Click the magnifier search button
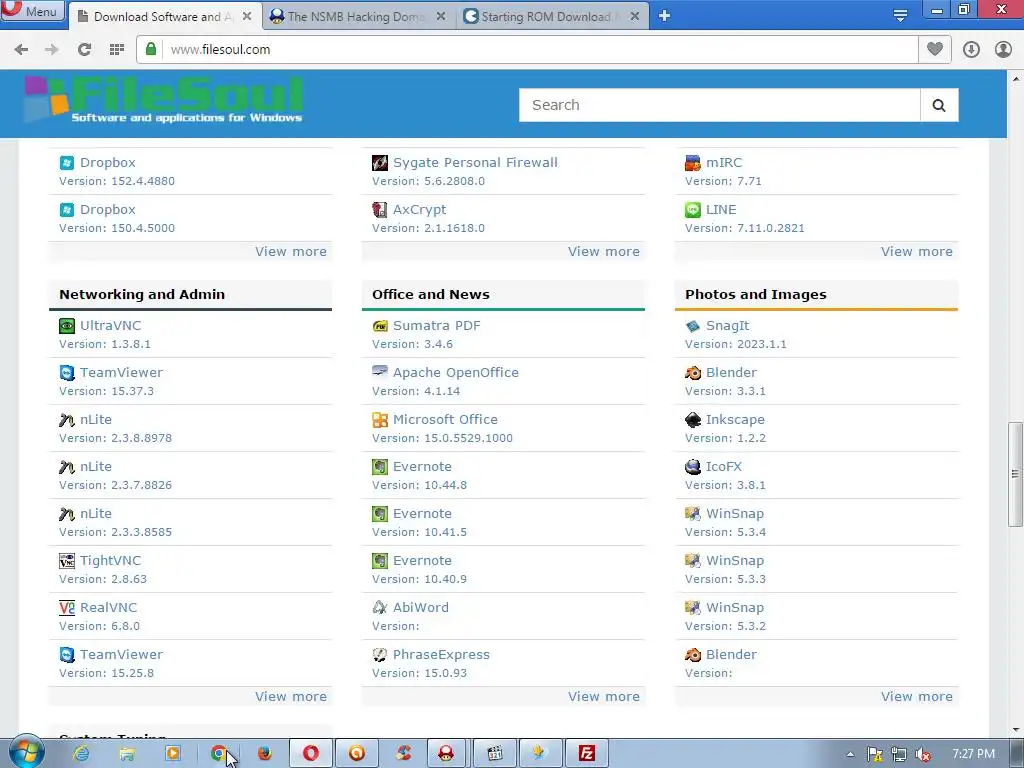 pyautogui.click(x=939, y=105)
